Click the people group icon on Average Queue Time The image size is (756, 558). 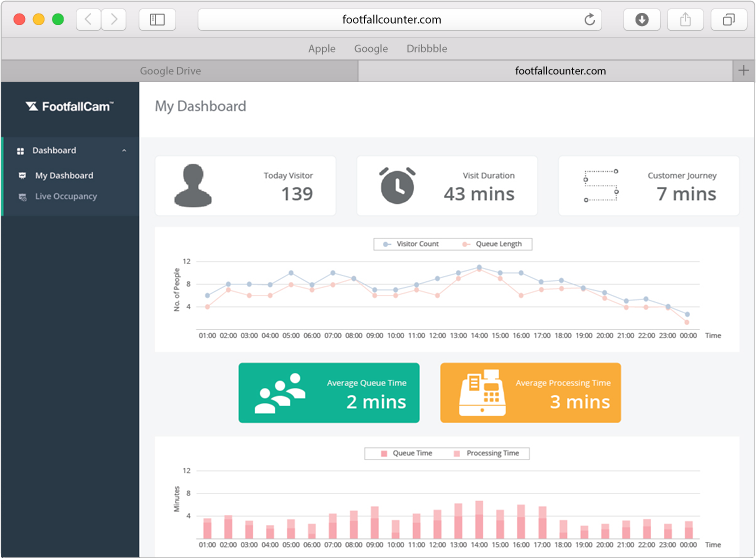(x=279, y=393)
